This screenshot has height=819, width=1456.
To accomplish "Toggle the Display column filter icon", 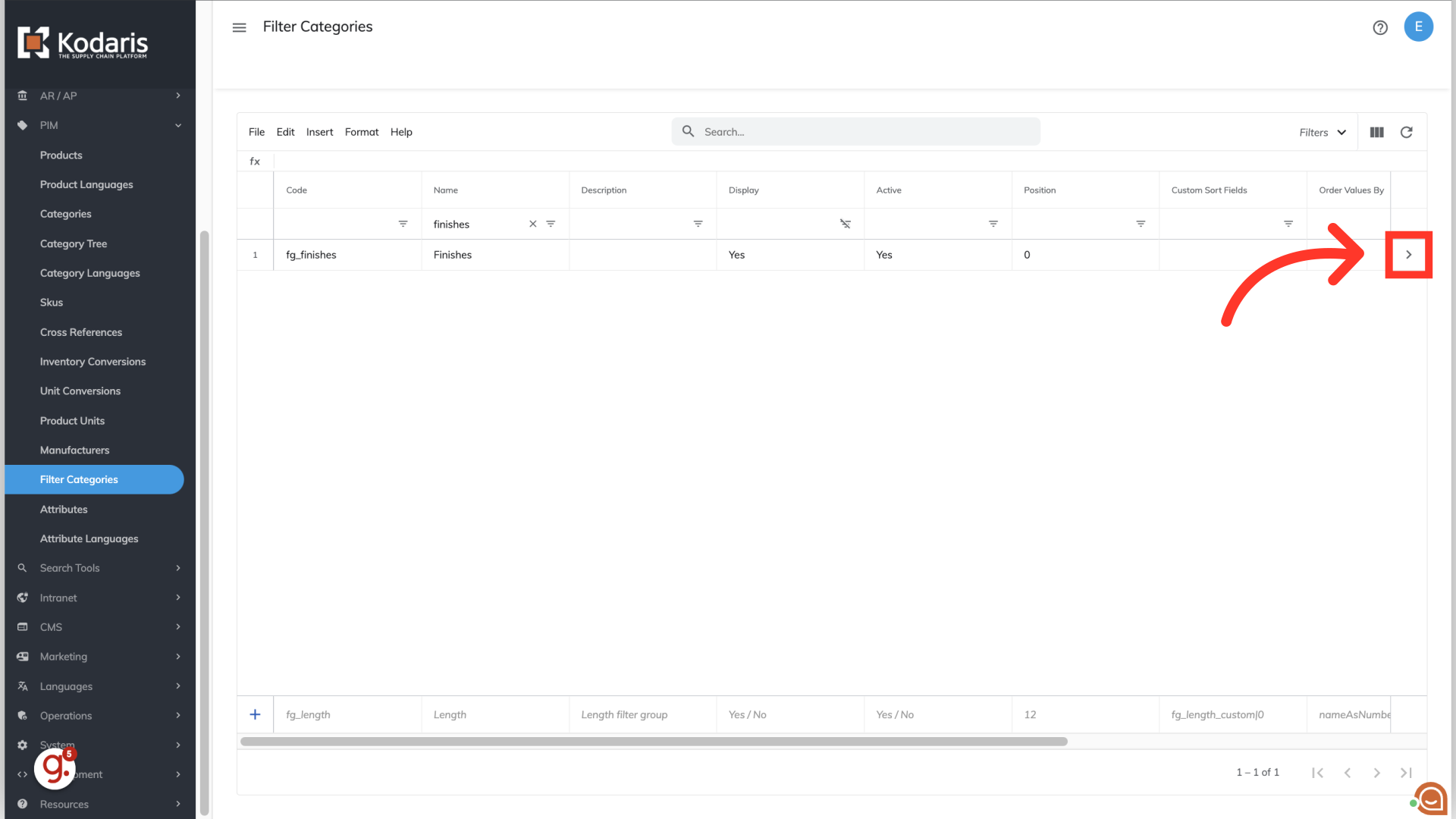I will pyautogui.click(x=845, y=224).
